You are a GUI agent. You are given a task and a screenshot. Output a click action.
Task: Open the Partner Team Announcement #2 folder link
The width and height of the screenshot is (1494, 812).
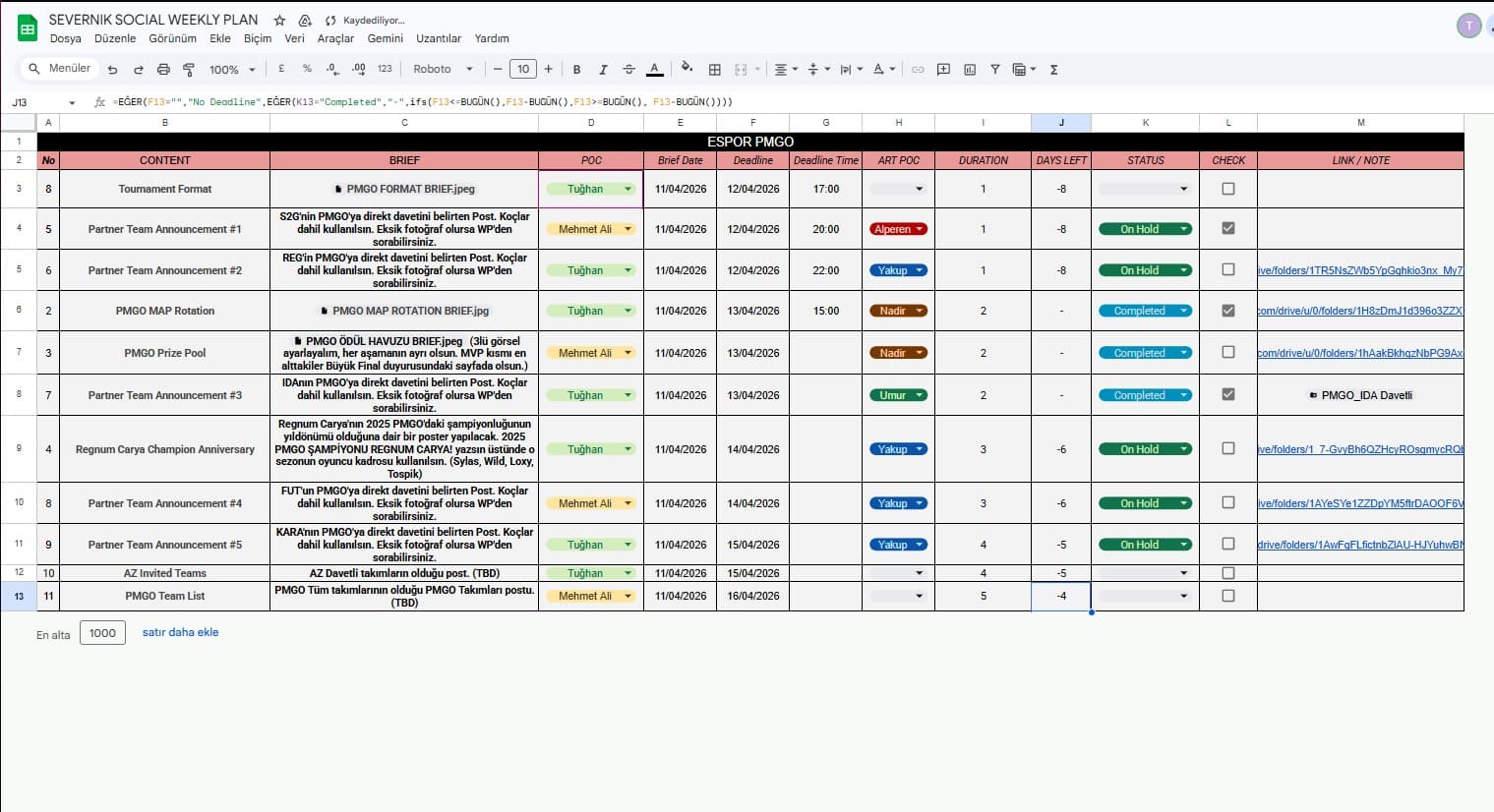coord(1360,270)
